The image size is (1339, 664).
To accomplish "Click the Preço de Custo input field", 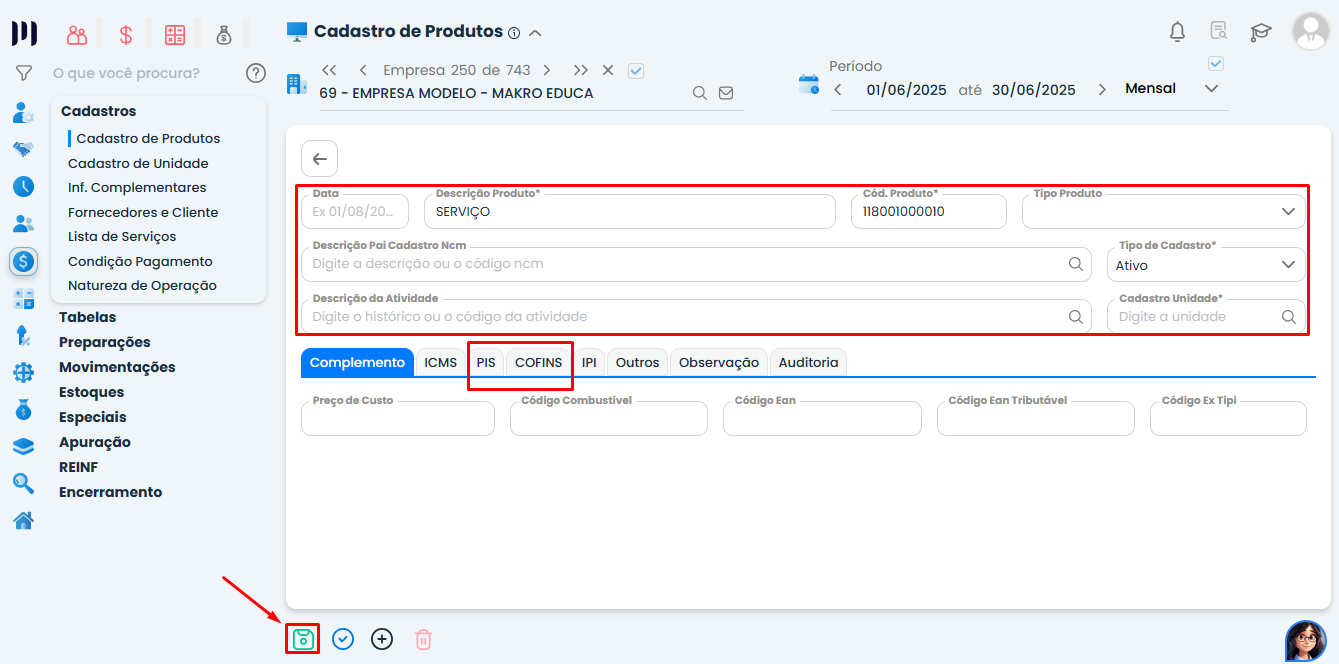I will [x=397, y=418].
